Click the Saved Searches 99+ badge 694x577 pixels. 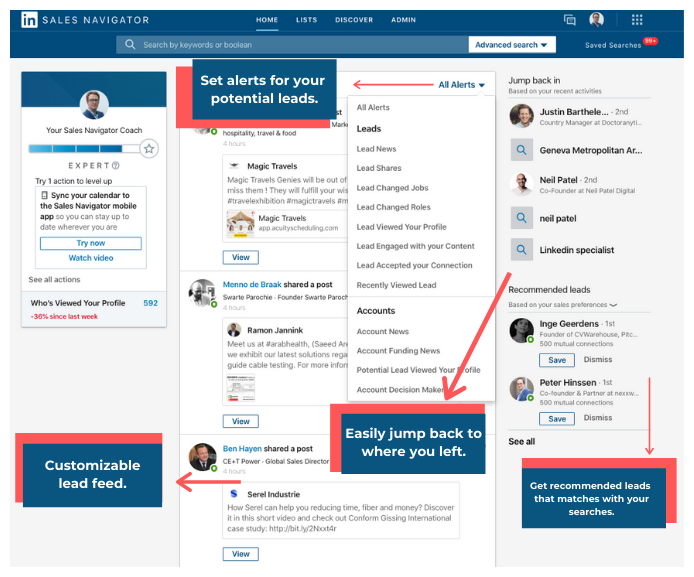coord(650,41)
